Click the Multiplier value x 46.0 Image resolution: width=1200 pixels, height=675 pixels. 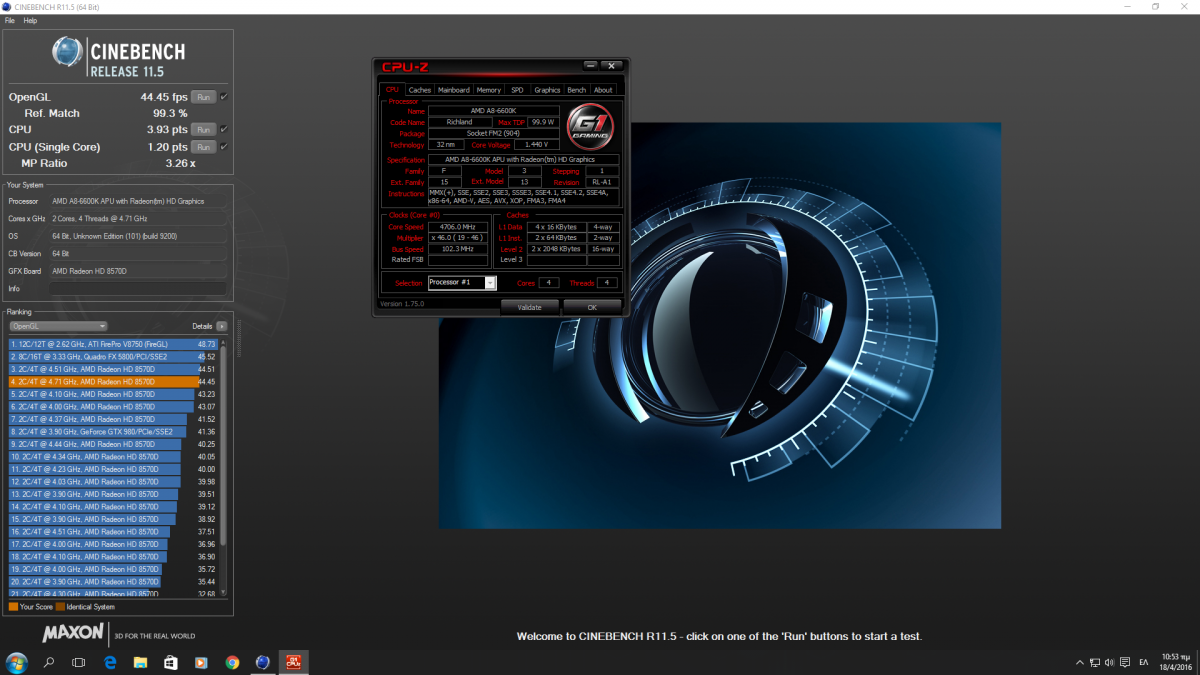pos(456,238)
